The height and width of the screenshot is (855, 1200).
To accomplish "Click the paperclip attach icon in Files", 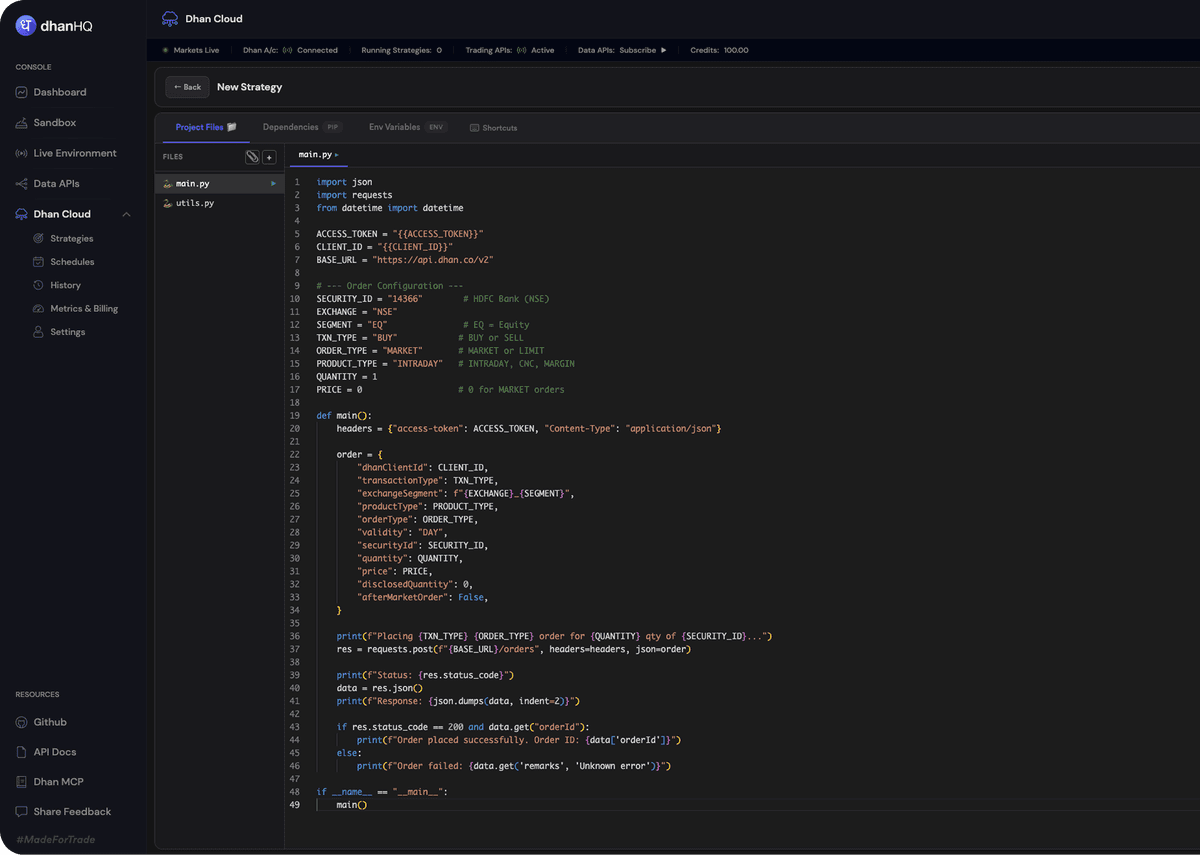I will pyautogui.click(x=253, y=157).
